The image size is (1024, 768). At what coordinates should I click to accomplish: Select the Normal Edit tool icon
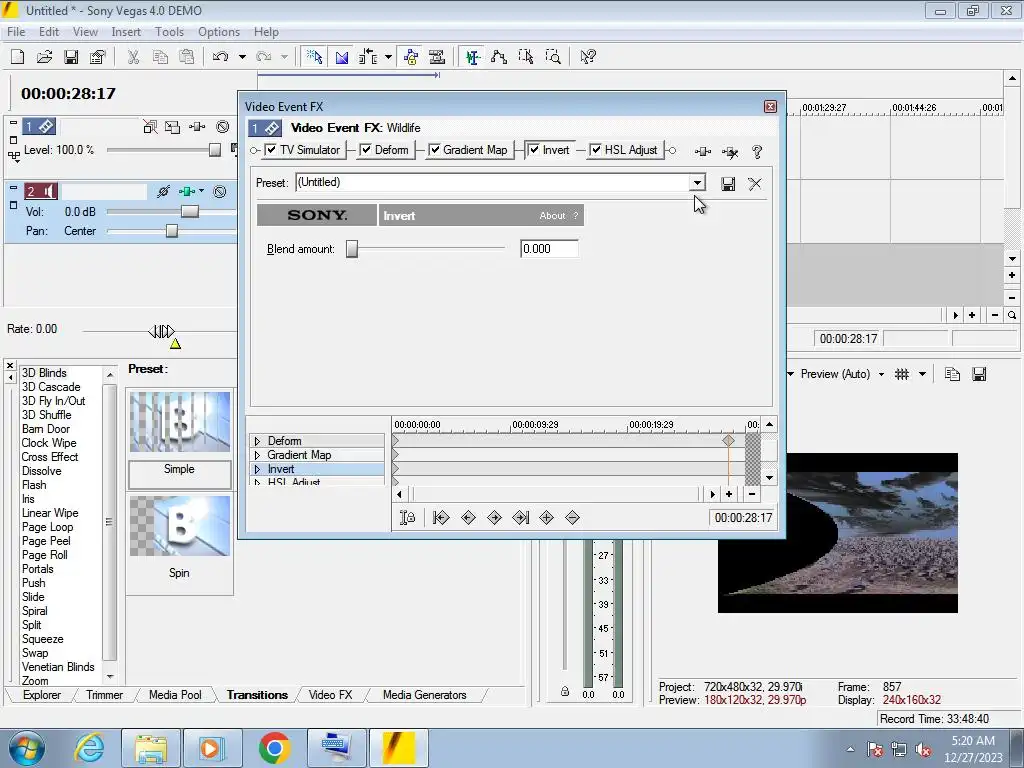pos(473,57)
